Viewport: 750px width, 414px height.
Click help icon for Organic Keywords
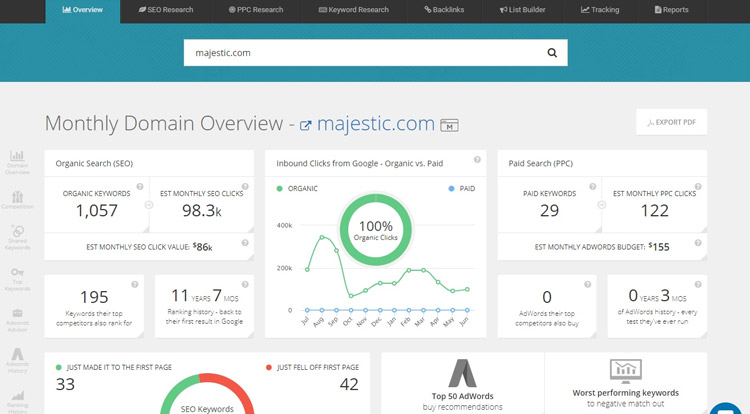tap(140, 186)
